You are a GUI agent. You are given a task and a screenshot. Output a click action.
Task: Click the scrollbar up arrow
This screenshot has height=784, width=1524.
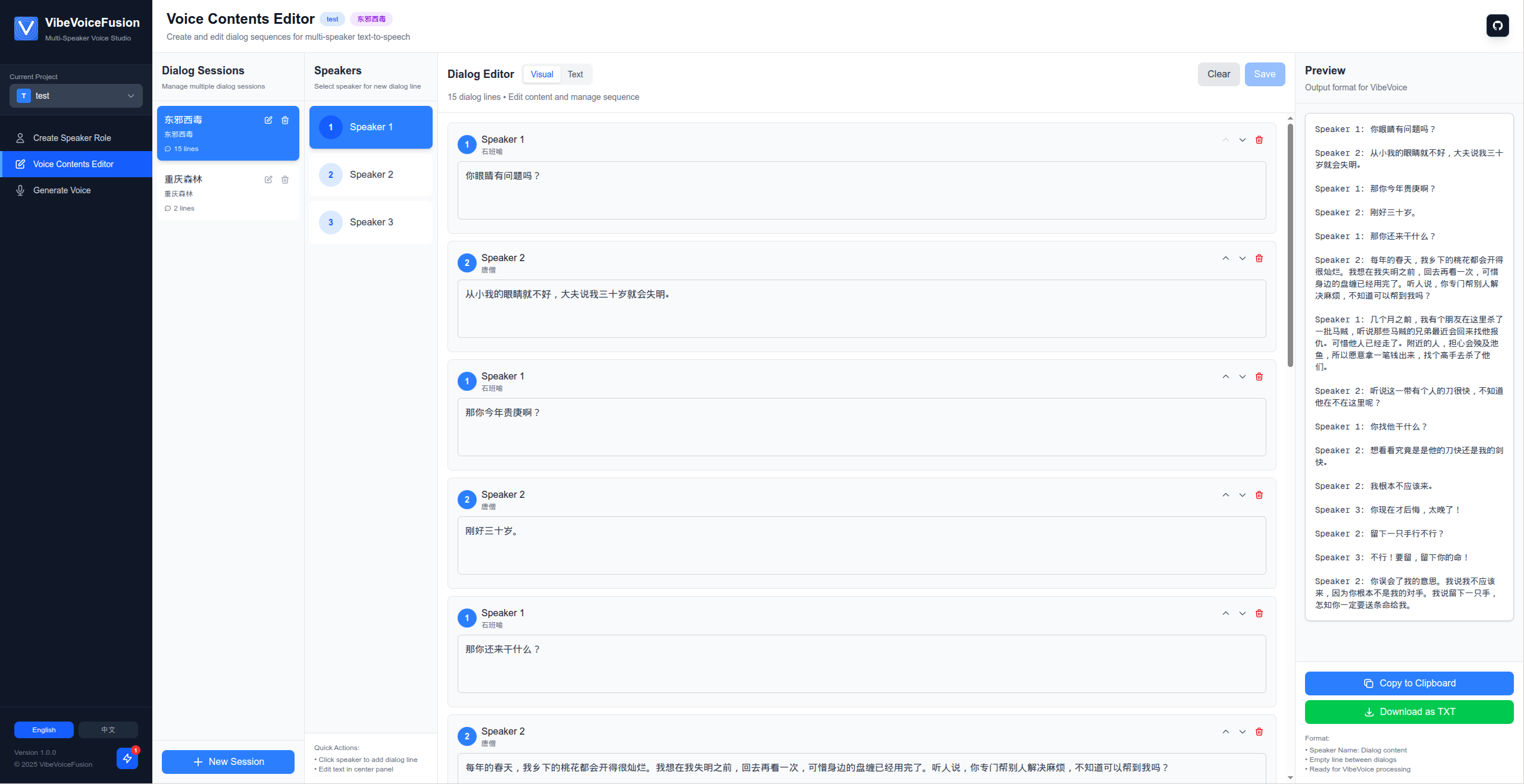coord(1290,118)
